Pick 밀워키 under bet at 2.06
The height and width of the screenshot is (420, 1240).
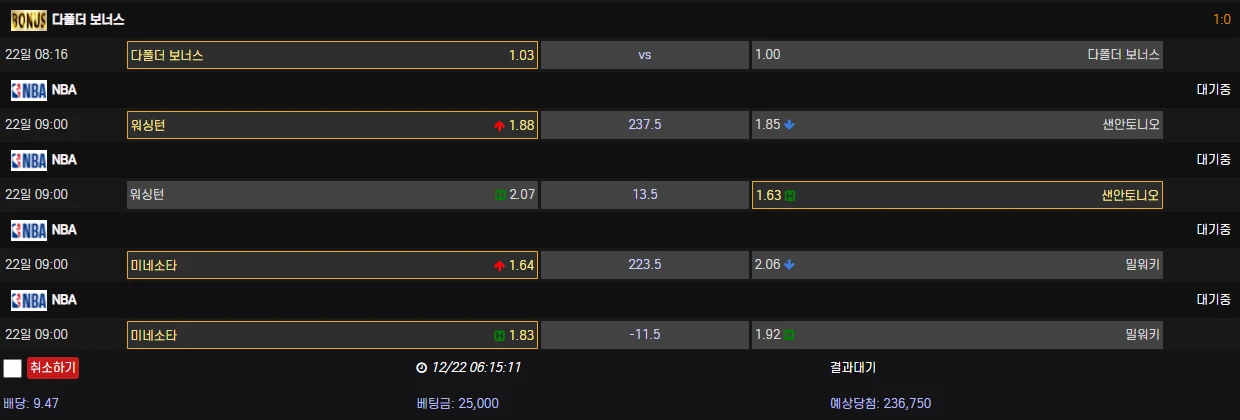pos(957,265)
